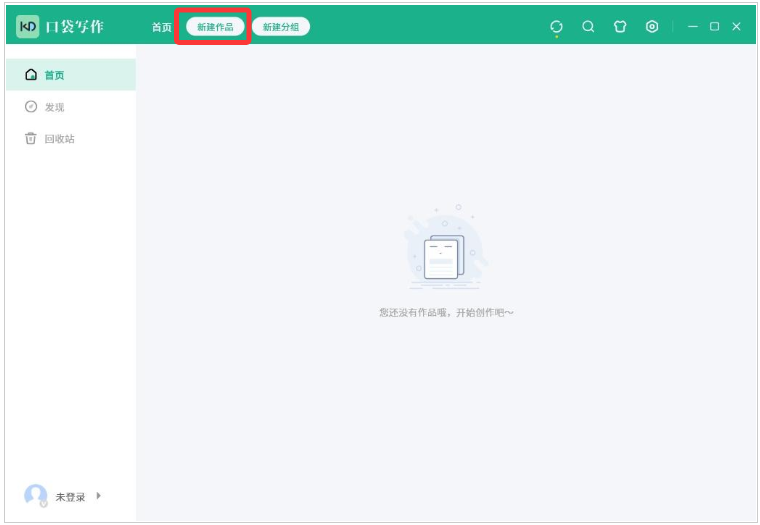Image resolution: width=760 pixels, height=525 pixels.
Task: Click the 新建作品 button
Action: [x=215, y=27]
